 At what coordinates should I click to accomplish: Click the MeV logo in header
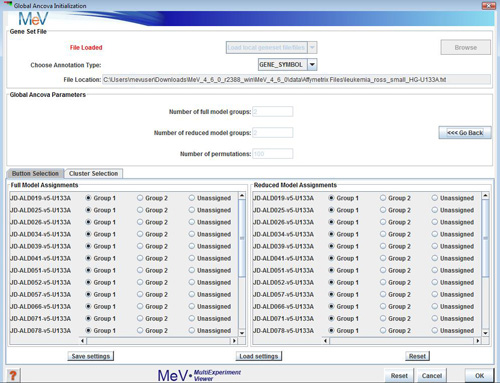(33, 19)
